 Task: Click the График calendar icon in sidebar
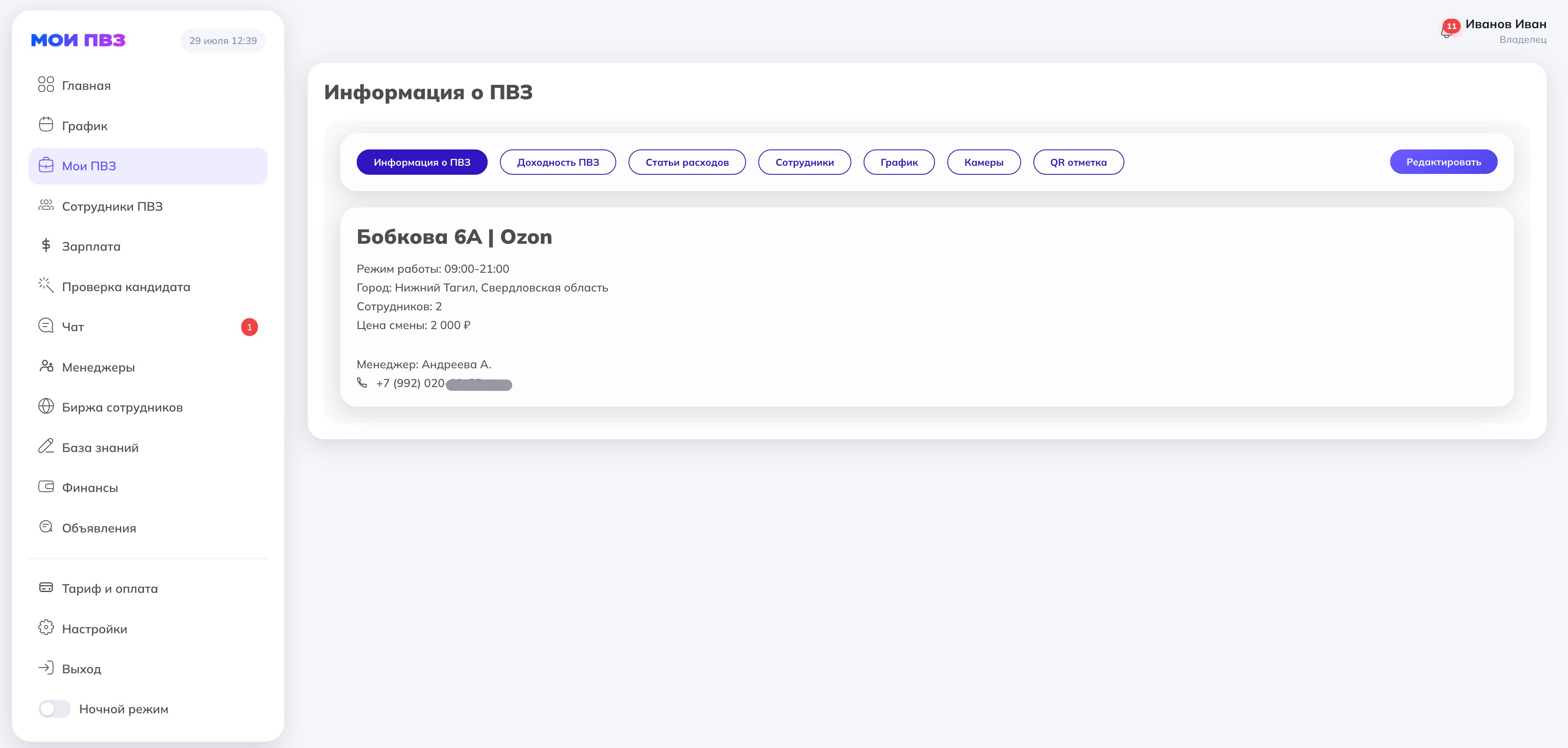tap(46, 124)
